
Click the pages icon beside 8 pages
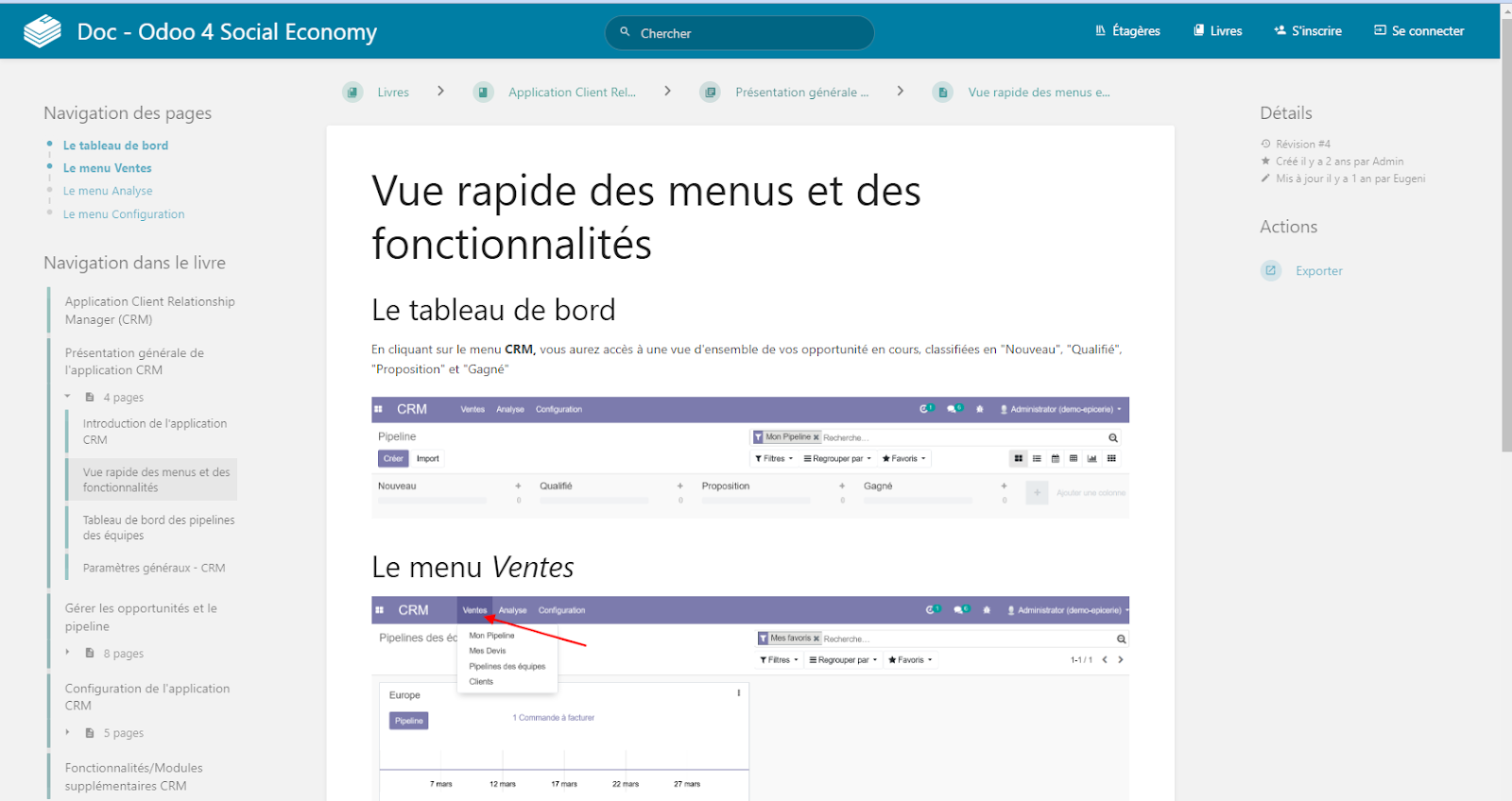click(90, 654)
